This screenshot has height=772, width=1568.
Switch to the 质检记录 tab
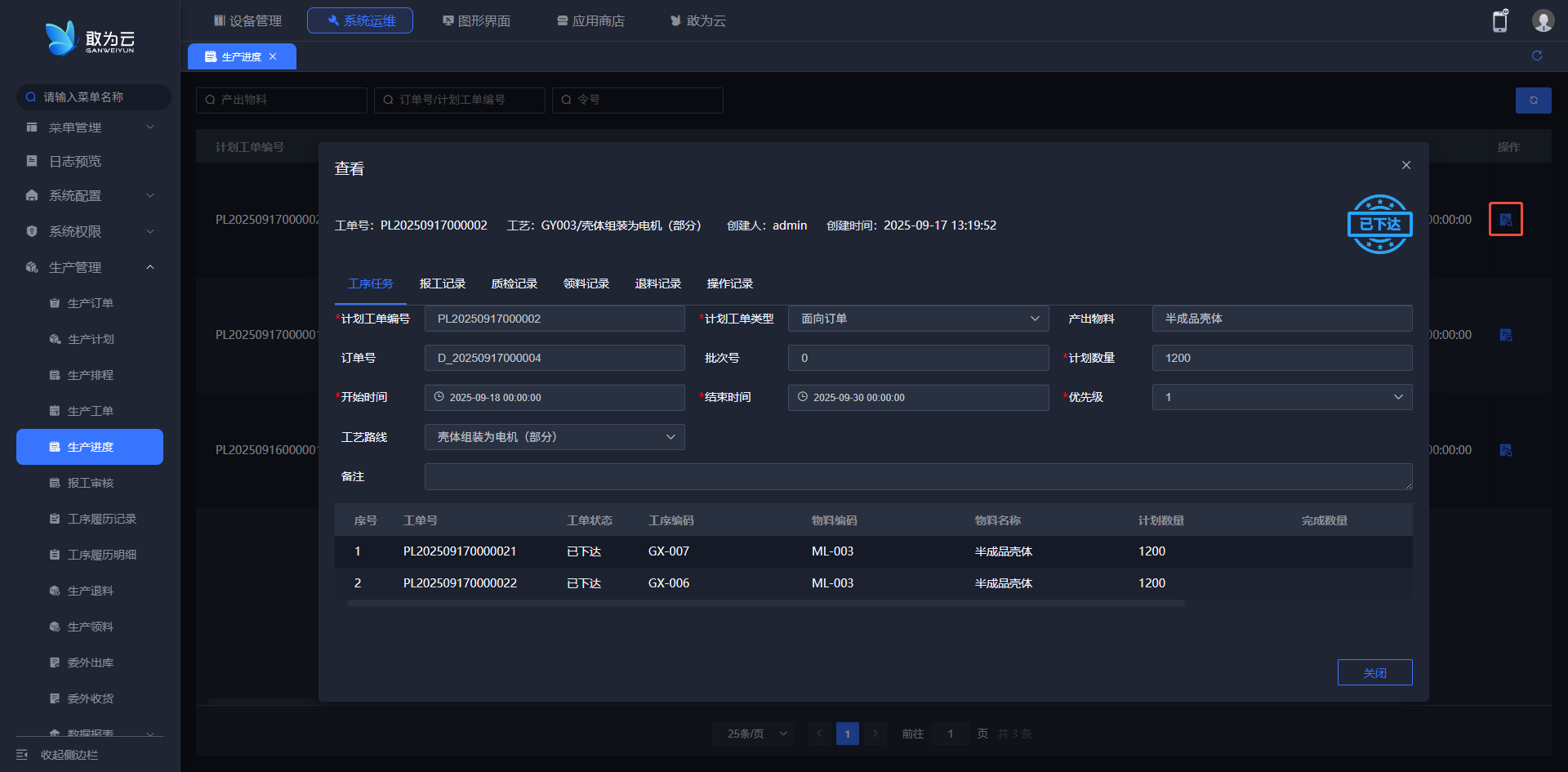[514, 283]
